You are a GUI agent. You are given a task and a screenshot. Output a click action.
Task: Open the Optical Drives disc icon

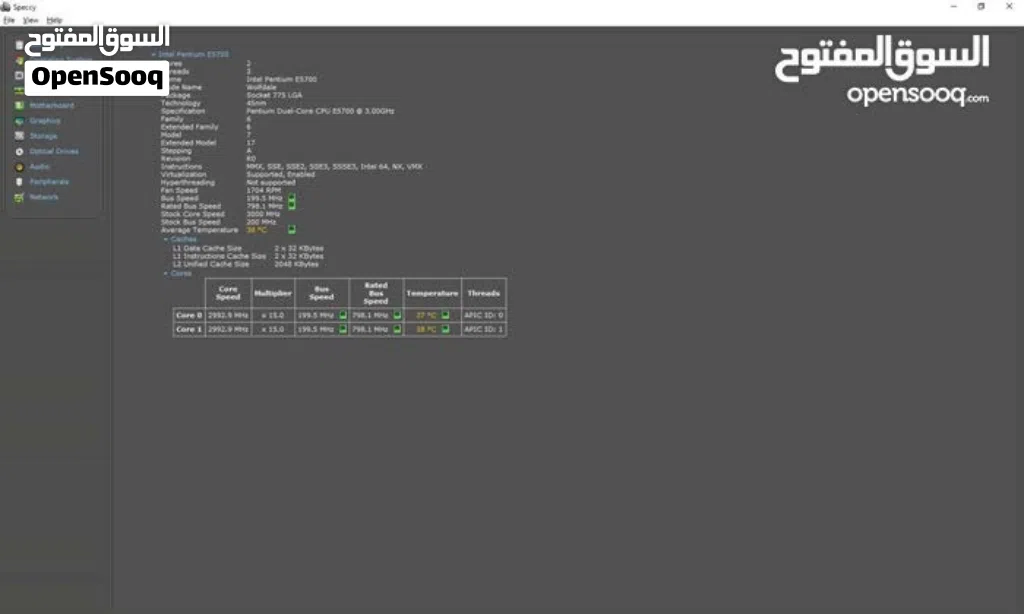click(19, 152)
